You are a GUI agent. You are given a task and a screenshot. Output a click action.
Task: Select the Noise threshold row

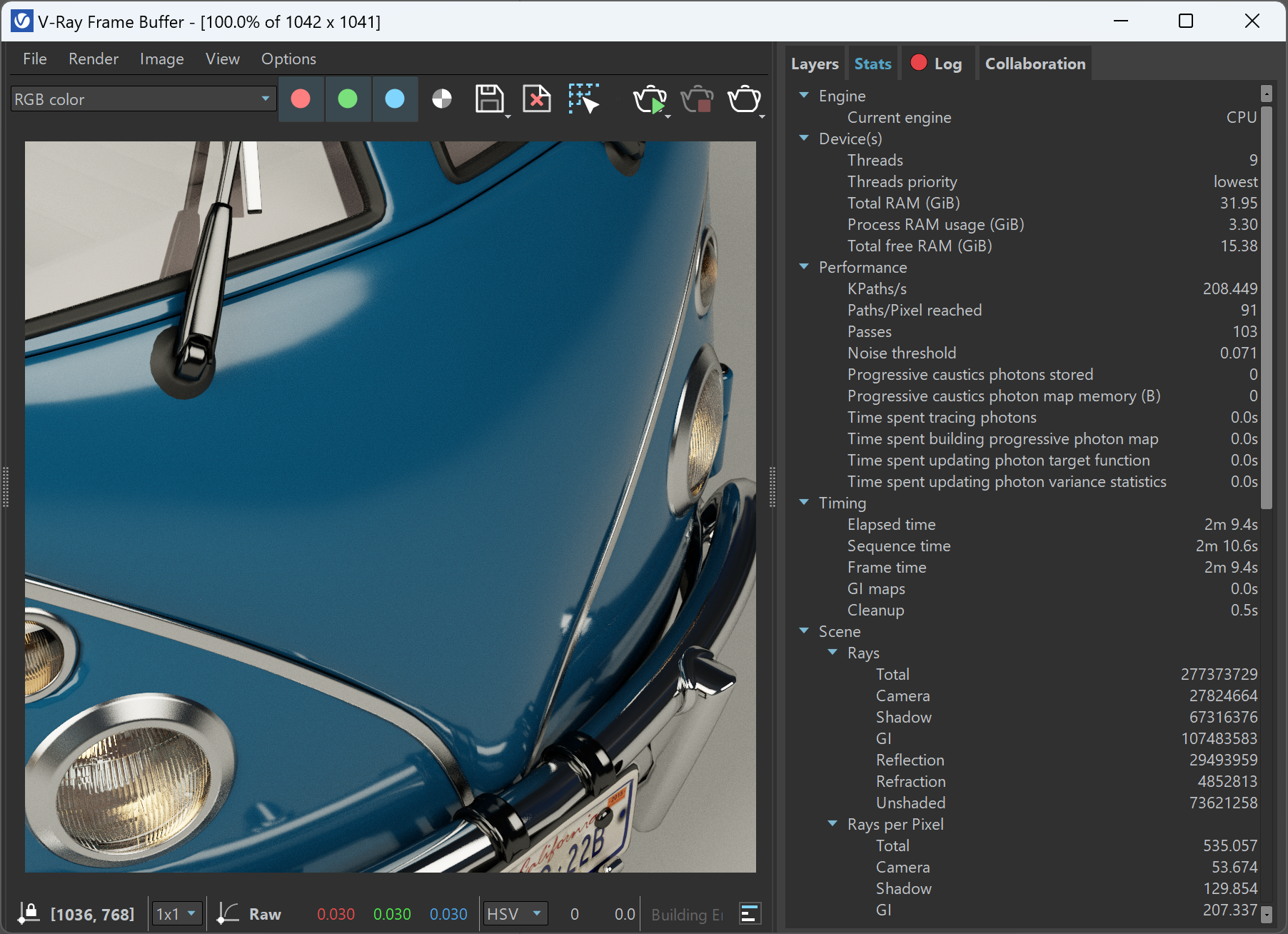click(1028, 353)
